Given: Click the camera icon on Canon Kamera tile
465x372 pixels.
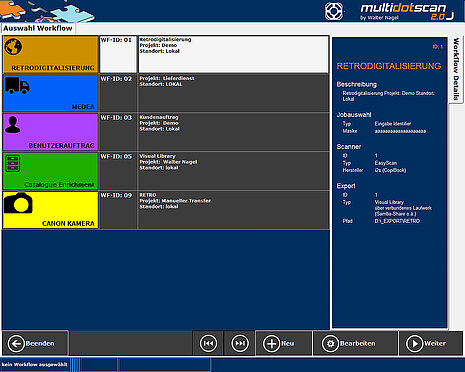Looking at the screenshot, I should click(18, 203).
